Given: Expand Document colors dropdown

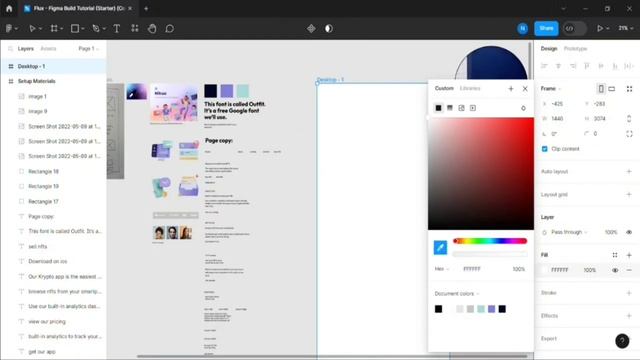Looking at the screenshot, I should 457,293.
